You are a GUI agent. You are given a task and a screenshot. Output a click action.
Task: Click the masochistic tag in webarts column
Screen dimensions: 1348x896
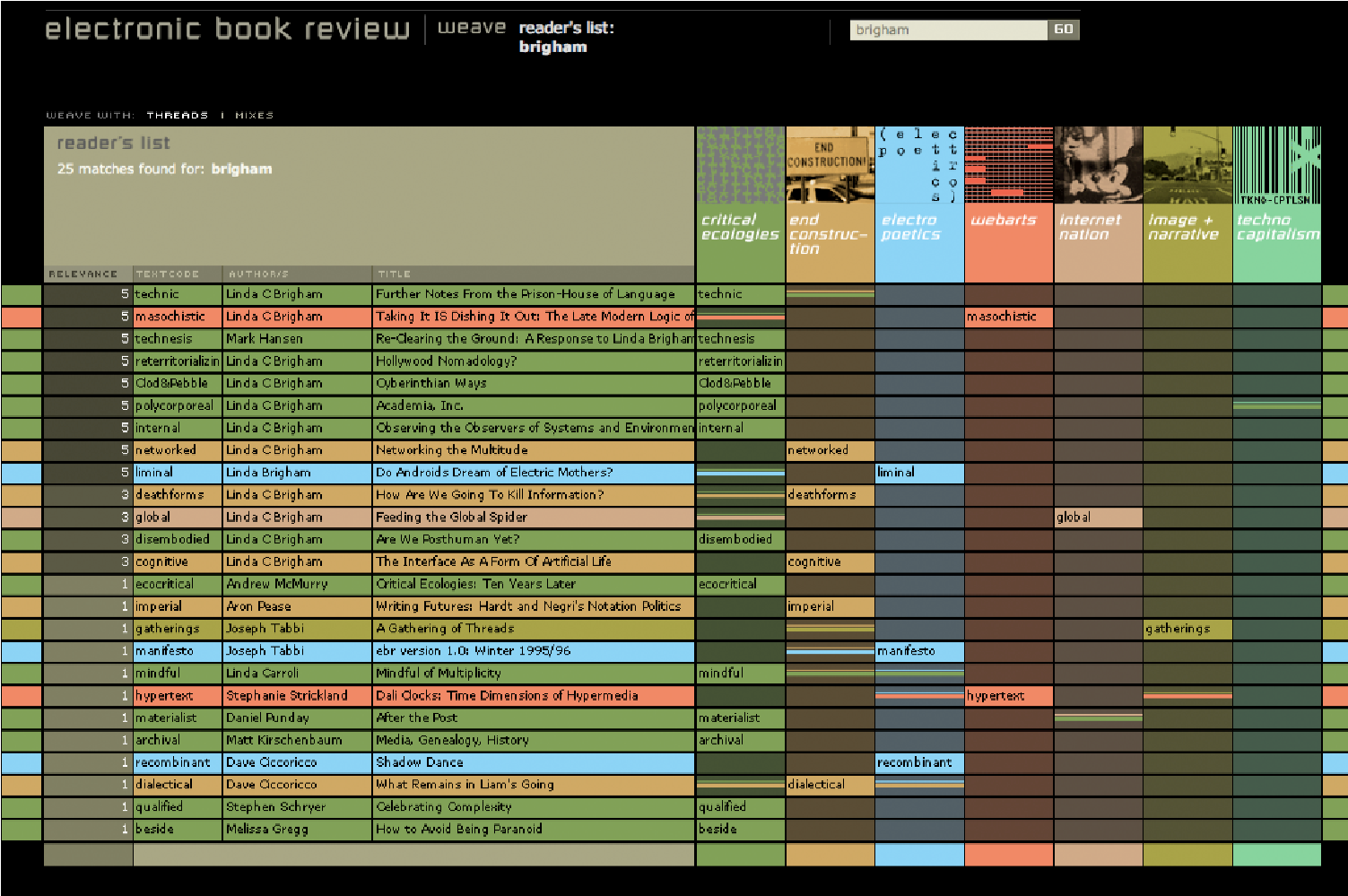click(x=1001, y=317)
